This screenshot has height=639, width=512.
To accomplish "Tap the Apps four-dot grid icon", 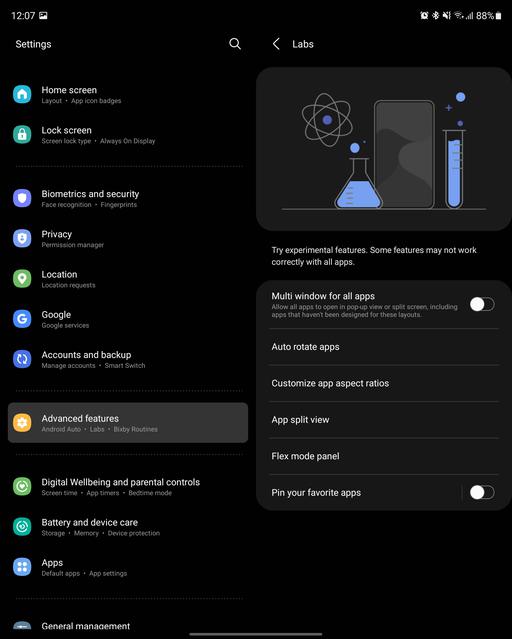I will [22, 567].
